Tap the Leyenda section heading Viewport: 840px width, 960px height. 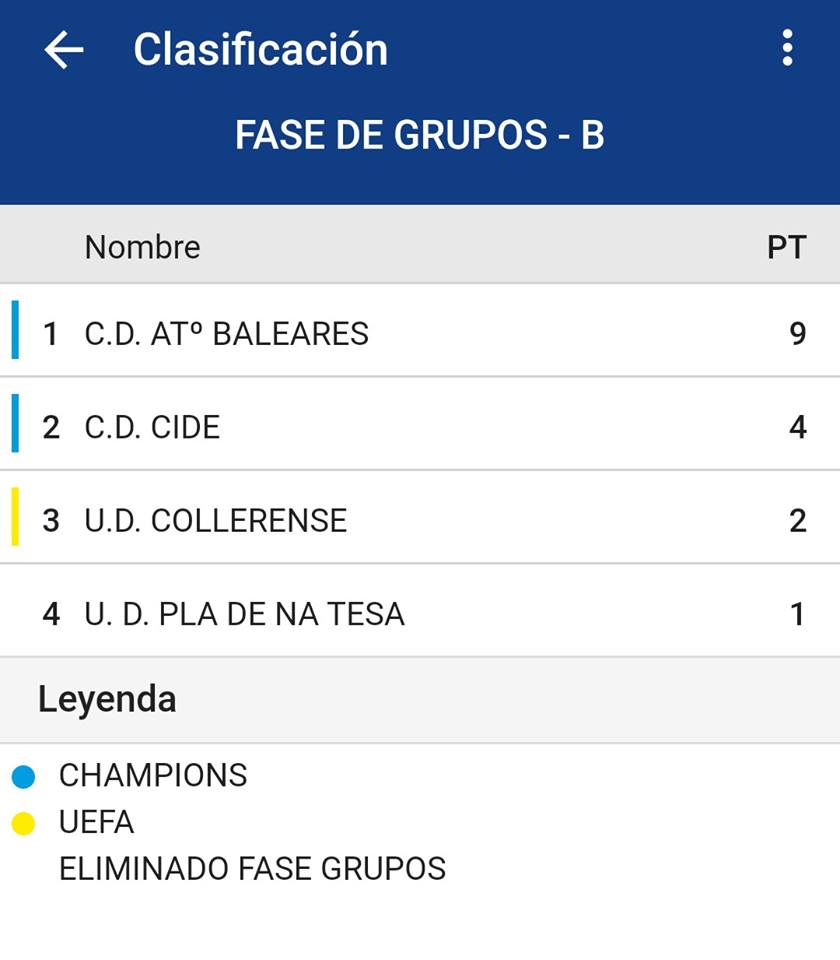click(x=107, y=699)
